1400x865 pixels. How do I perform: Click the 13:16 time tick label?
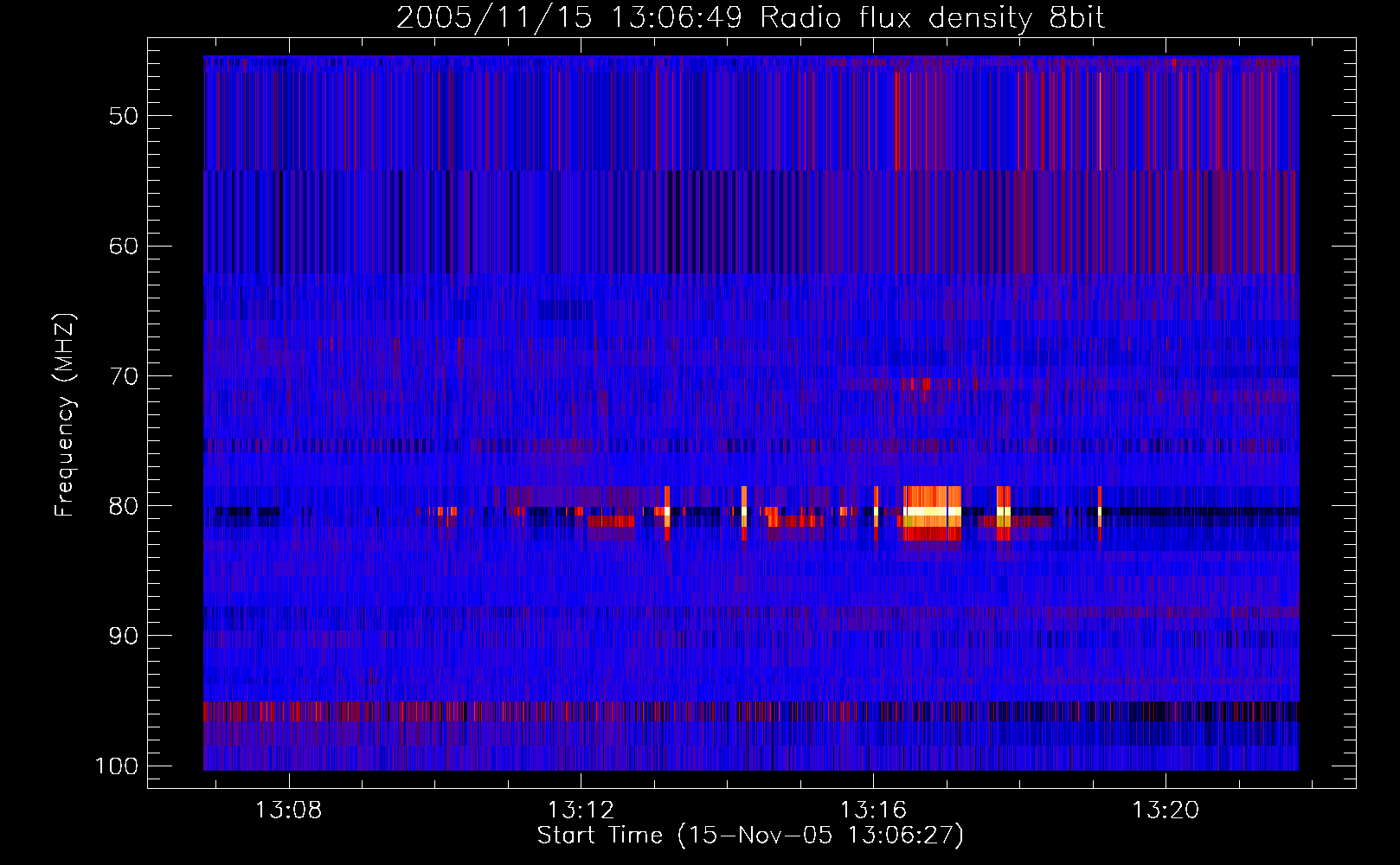coord(874,811)
